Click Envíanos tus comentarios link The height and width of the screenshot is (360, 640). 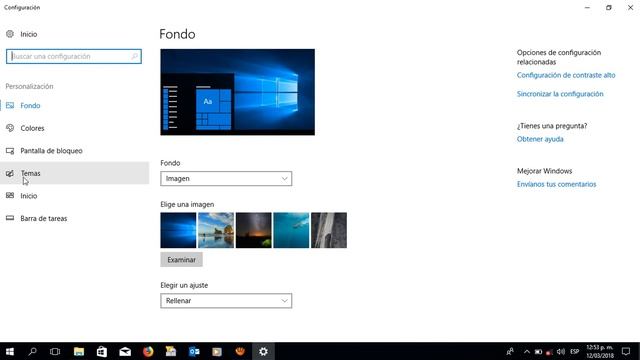click(556, 184)
